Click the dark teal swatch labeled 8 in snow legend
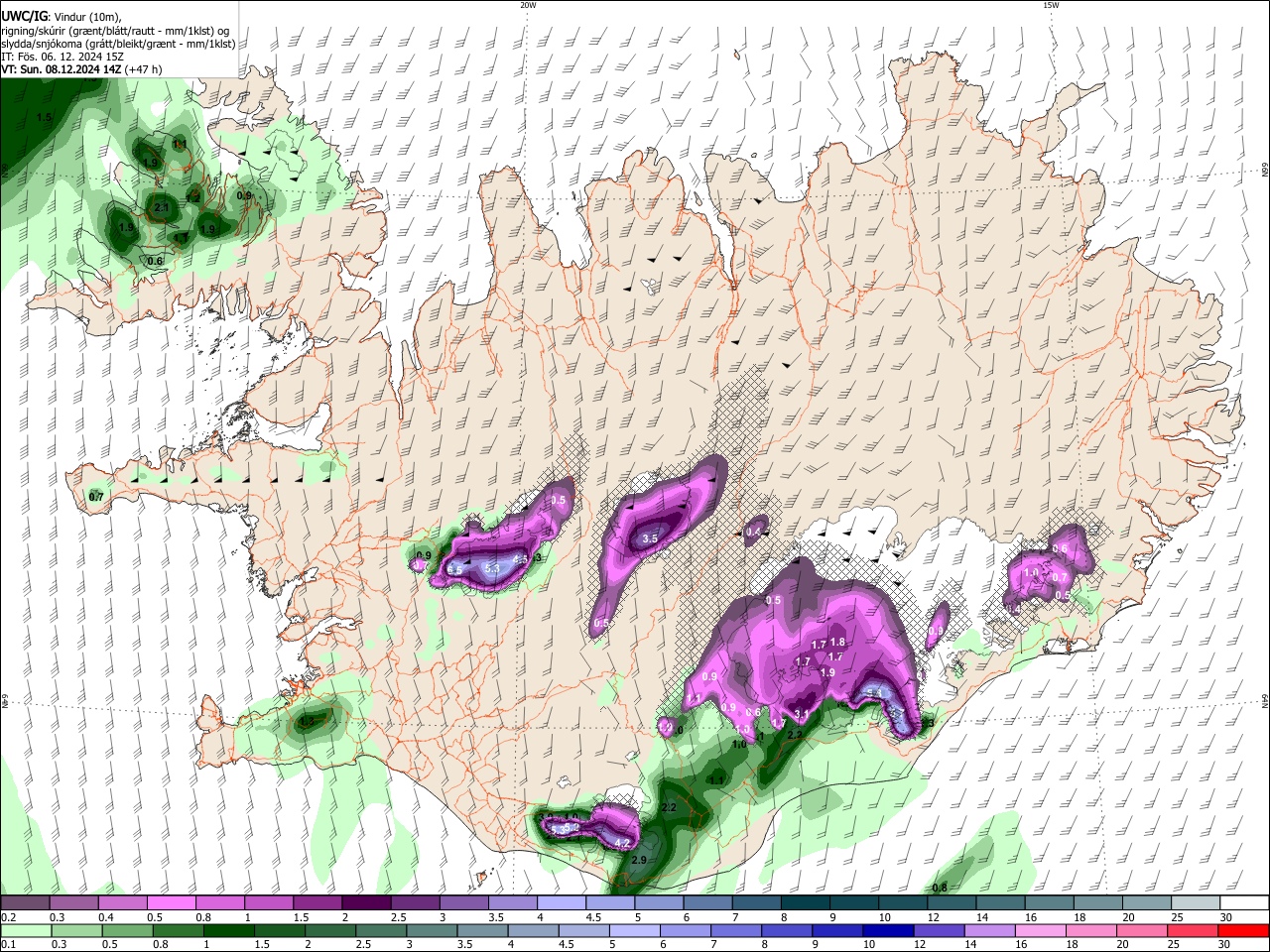 [x=805, y=902]
